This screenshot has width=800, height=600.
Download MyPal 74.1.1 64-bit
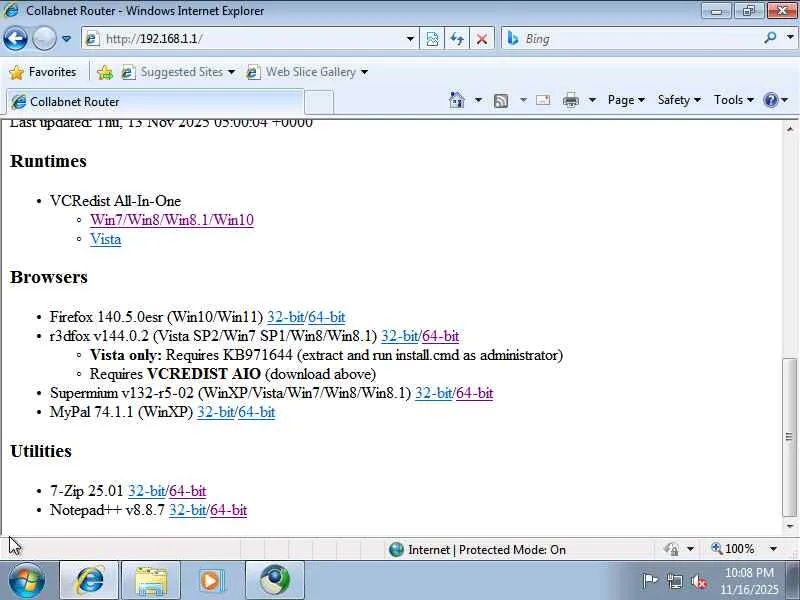tap(257, 412)
